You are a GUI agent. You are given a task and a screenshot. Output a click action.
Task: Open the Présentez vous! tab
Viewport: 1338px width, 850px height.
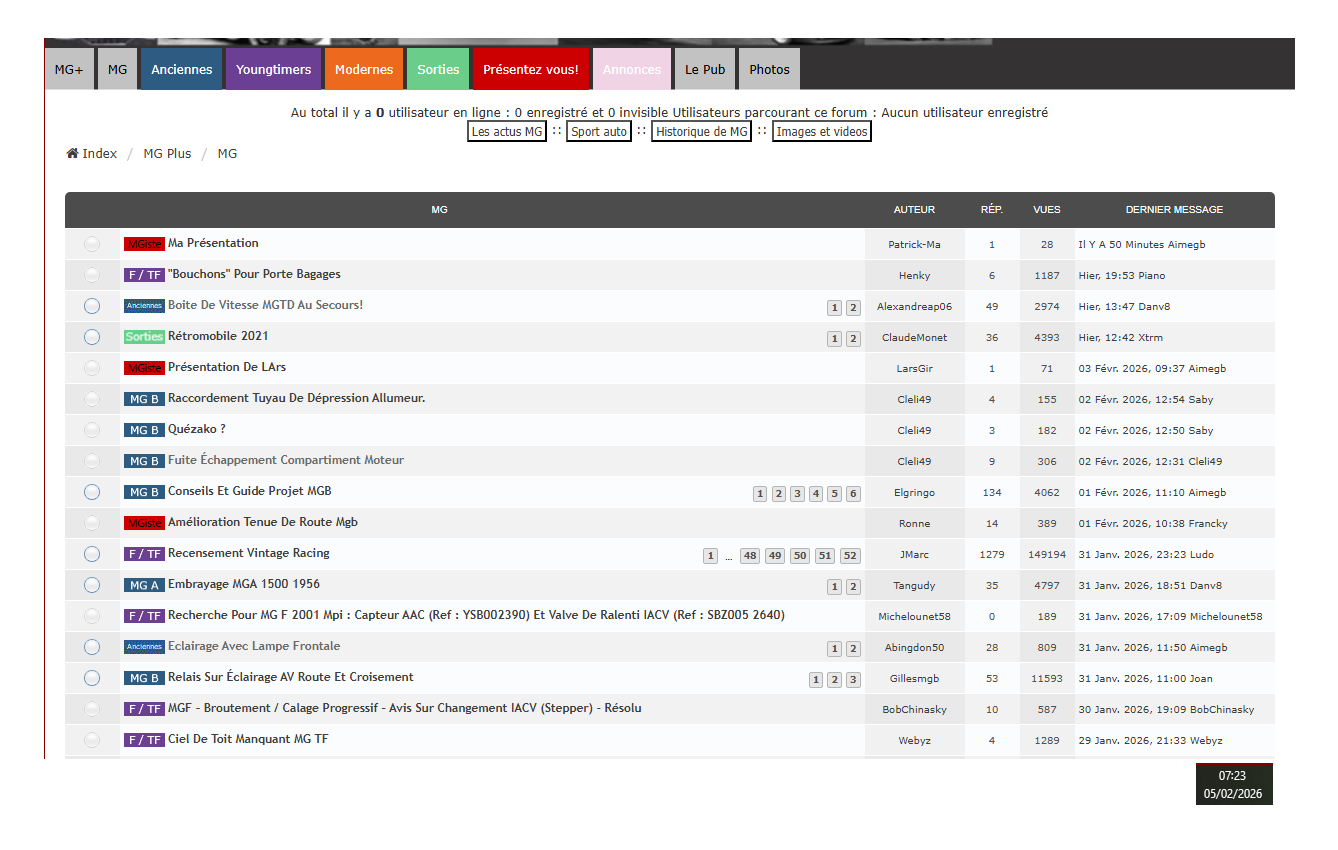click(x=530, y=70)
